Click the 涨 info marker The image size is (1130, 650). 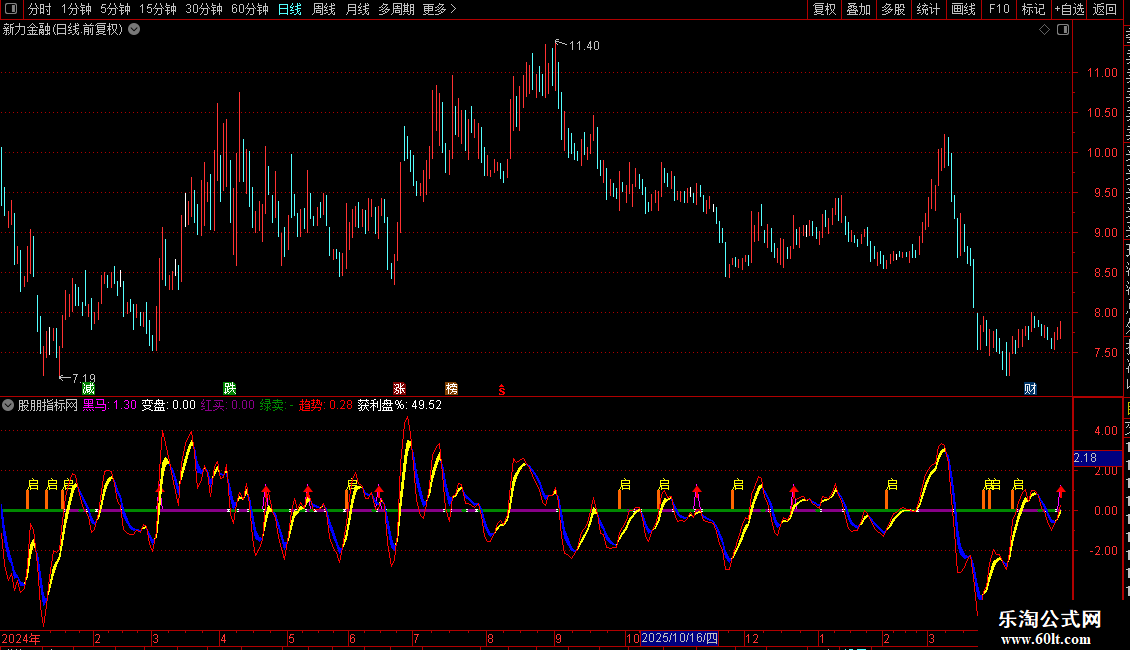[x=399, y=388]
